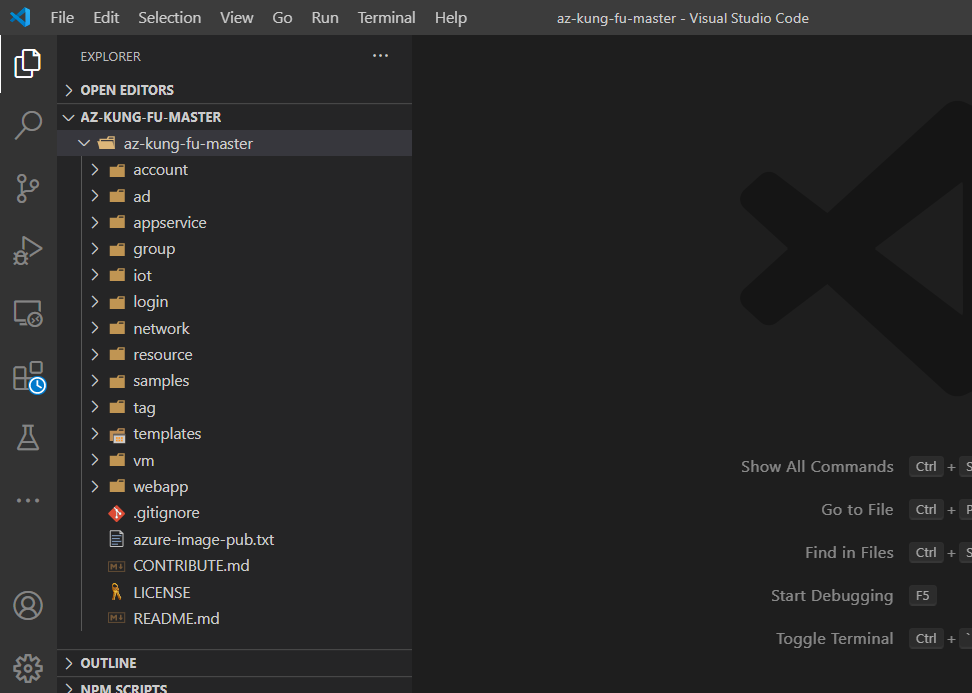Open the Search view in activity bar

click(x=28, y=126)
